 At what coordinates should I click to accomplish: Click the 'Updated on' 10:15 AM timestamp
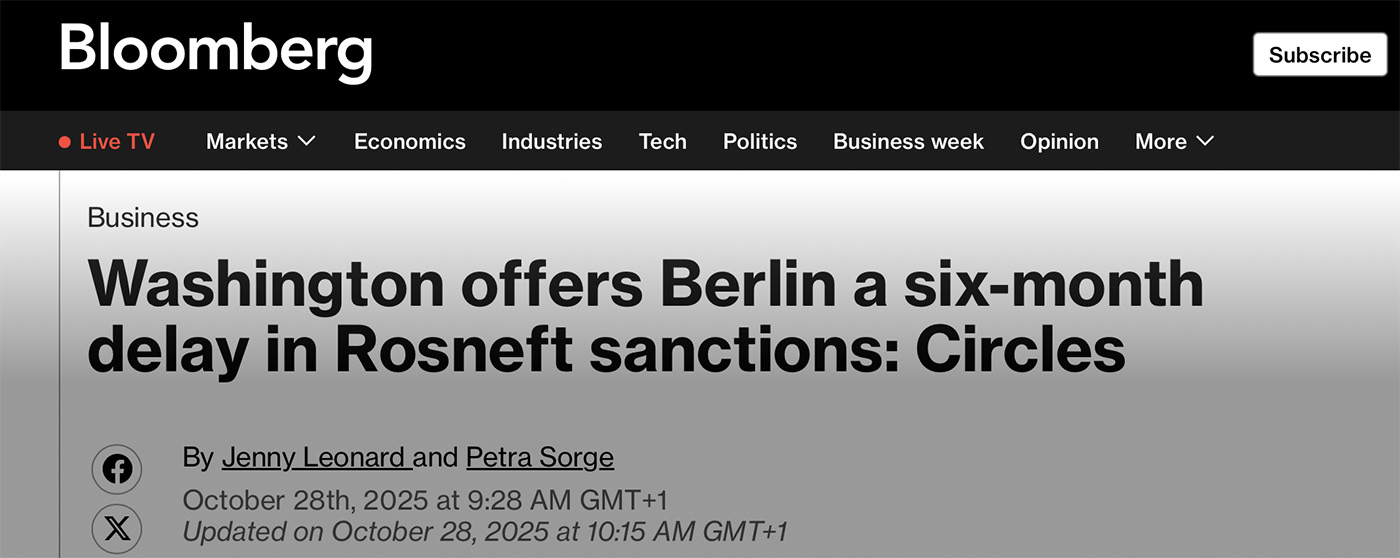click(x=485, y=531)
